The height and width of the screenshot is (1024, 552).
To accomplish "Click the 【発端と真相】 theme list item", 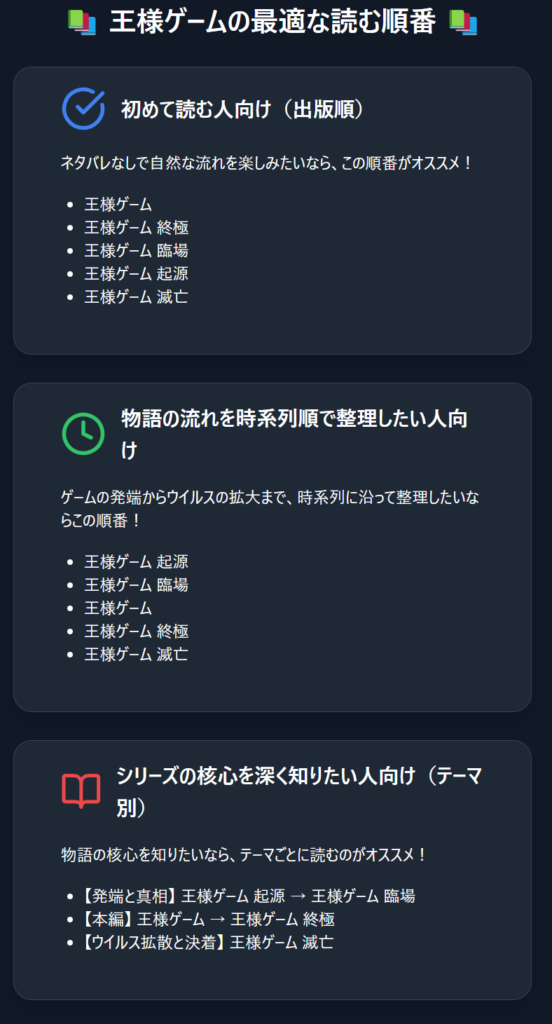I will point(246,896).
